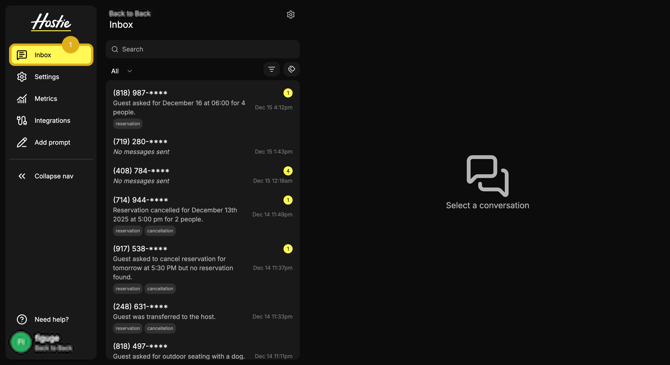Screen dimensions: 670x365
Task: Click the Metrics chart icon
Action: (x=22, y=99)
